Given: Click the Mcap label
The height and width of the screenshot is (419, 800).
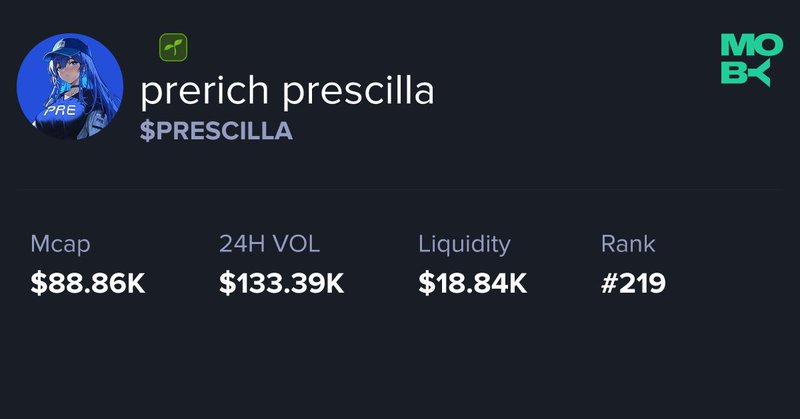Looking at the screenshot, I should click(x=60, y=244).
